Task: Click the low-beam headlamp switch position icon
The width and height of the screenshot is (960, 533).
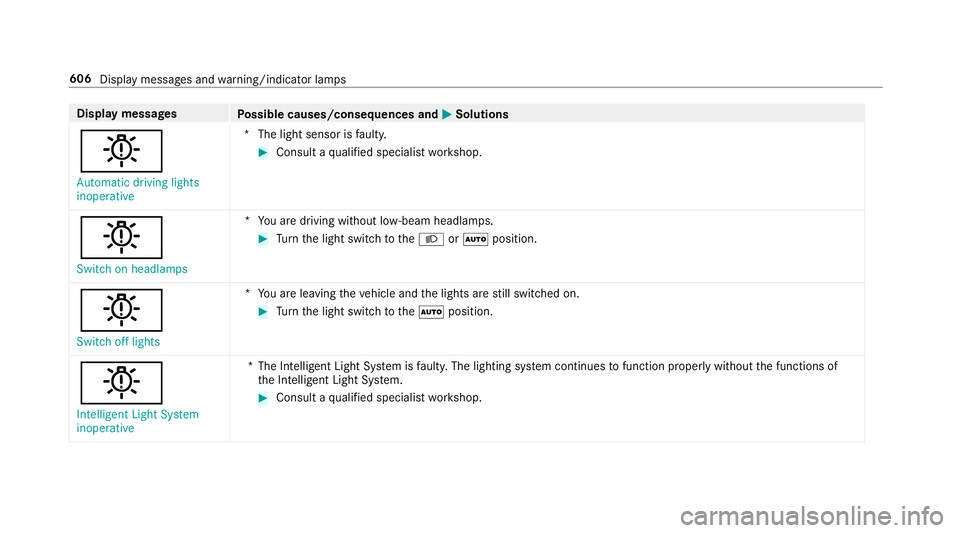Action: click(x=431, y=239)
